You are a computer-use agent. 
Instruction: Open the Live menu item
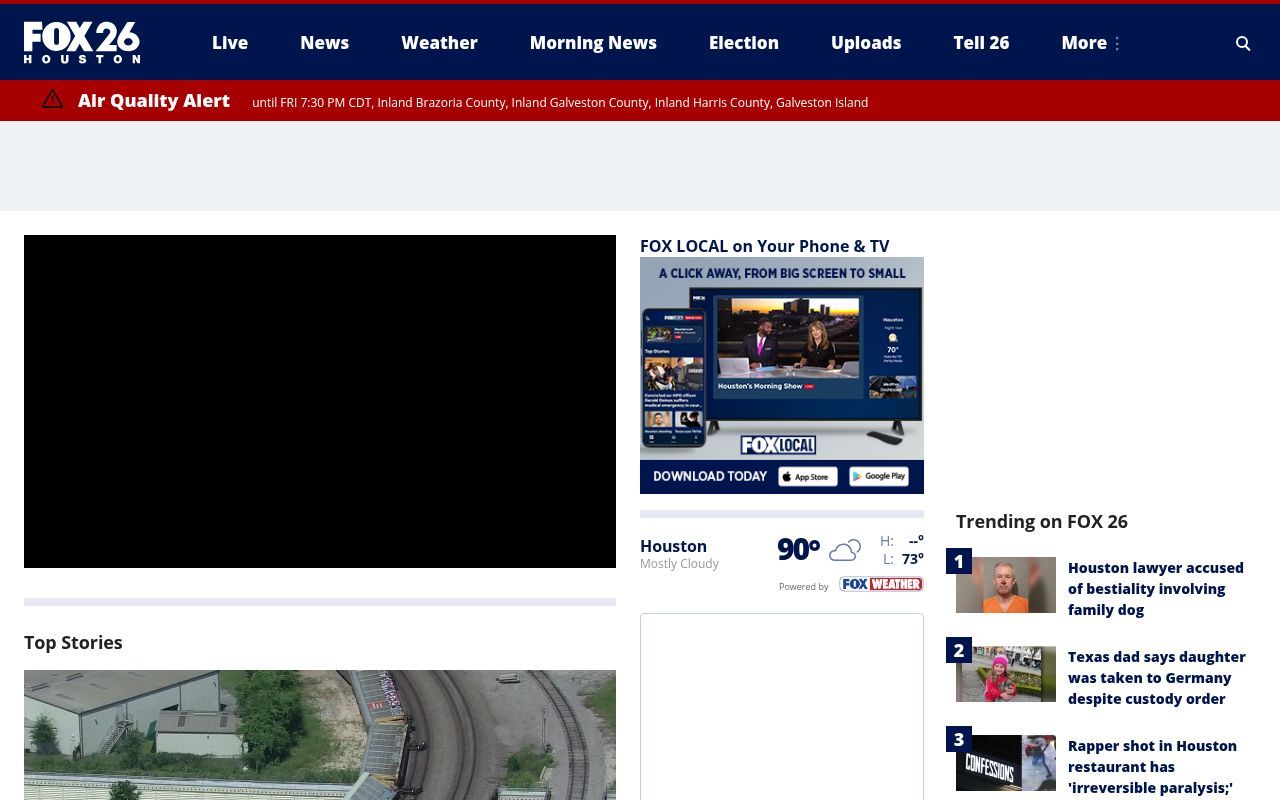[x=230, y=42]
